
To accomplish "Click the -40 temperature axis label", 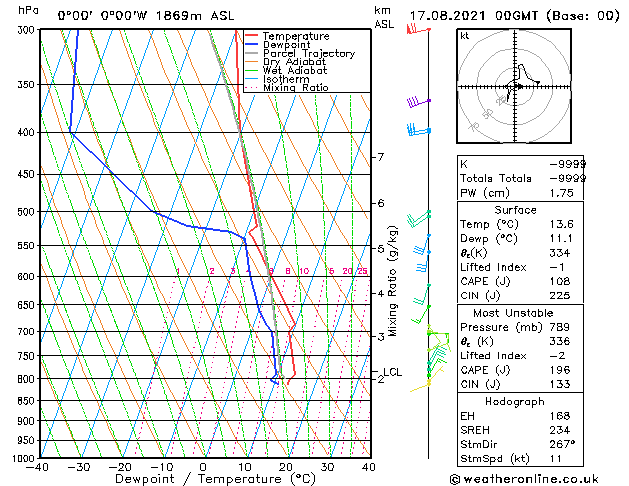I will click(x=37, y=467).
